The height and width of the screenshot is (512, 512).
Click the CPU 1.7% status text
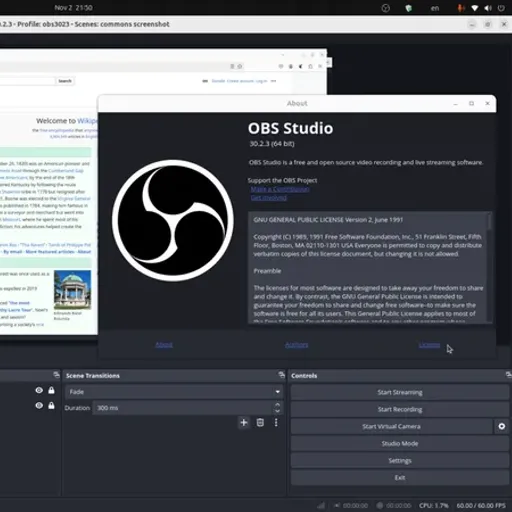coord(433,506)
